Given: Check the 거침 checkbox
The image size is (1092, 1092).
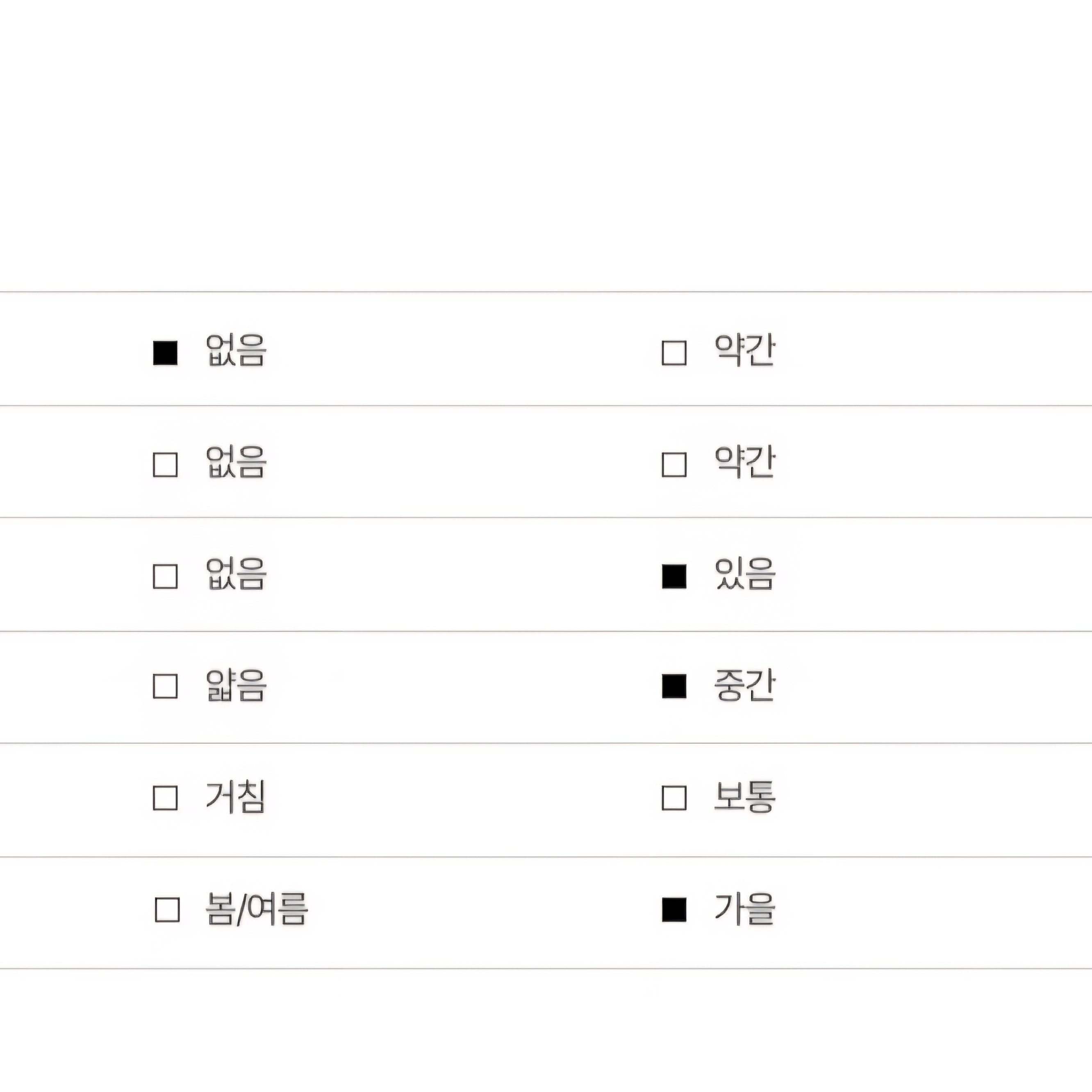Looking at the screenshot, I should [x=166, y=798].
